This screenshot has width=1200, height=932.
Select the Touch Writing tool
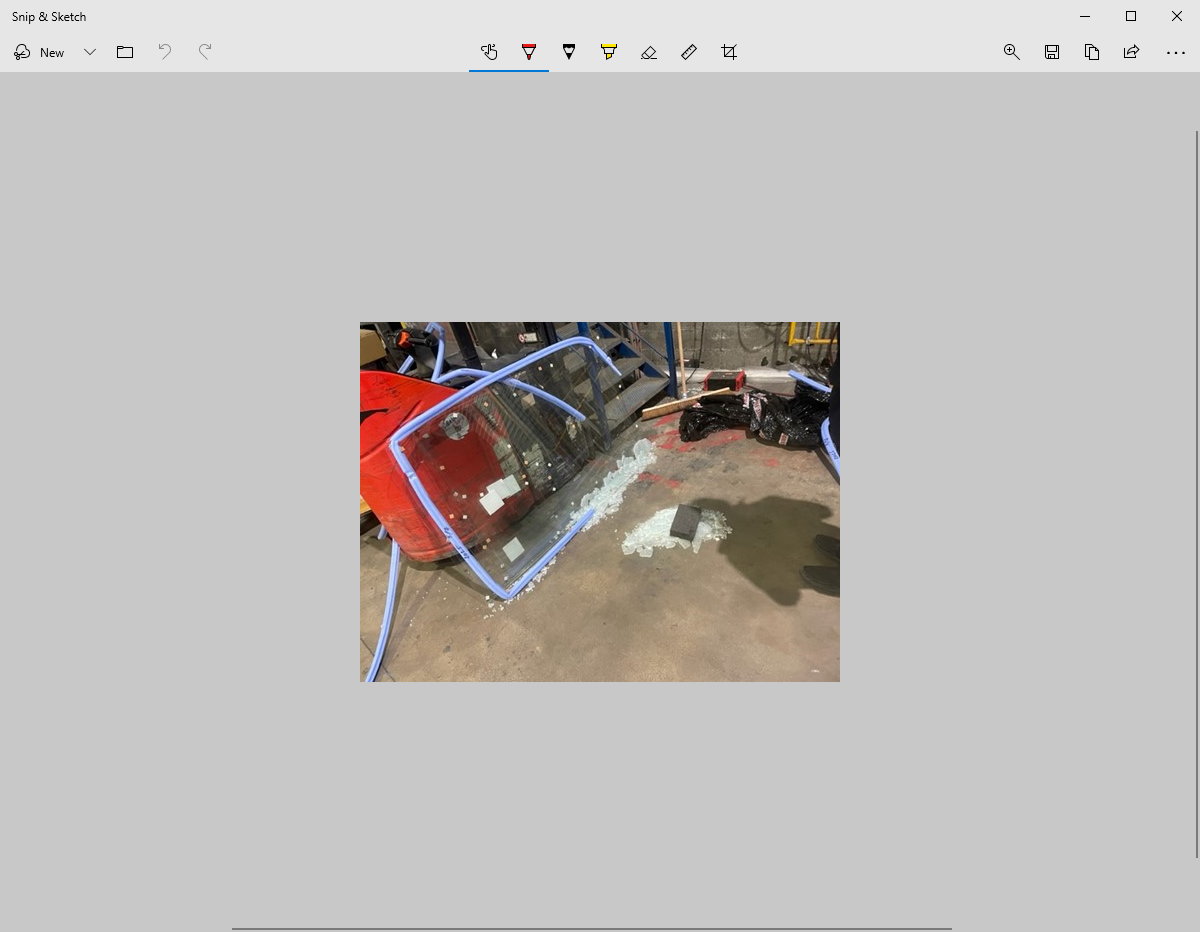(489, 52)
